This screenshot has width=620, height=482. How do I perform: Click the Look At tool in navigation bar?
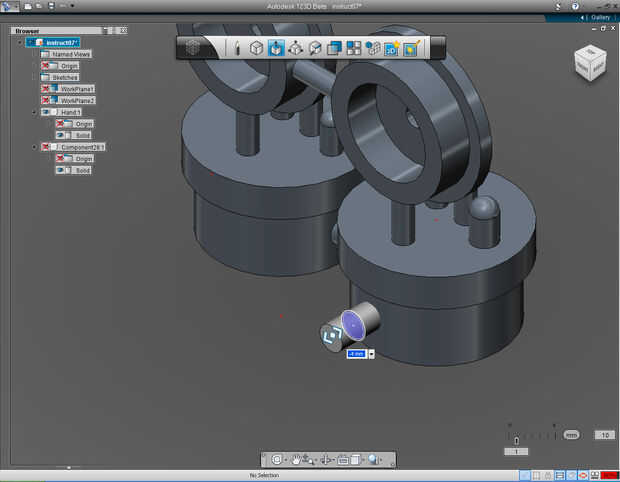click(x=325, y=460)
